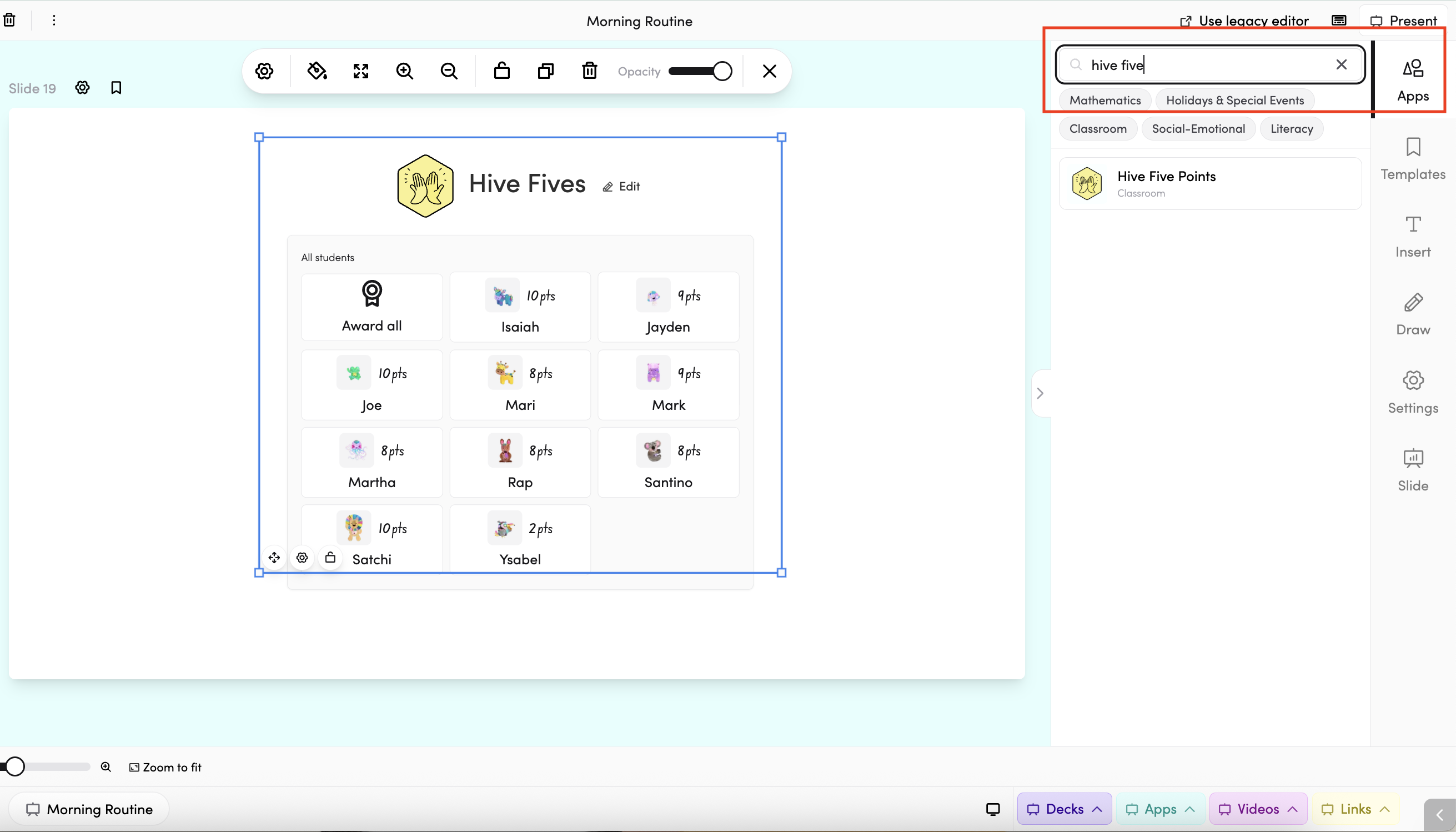The image size is (1456, 832).
Task: Collapse the side panel with chevron arrow
Action: coord(1040,393)
